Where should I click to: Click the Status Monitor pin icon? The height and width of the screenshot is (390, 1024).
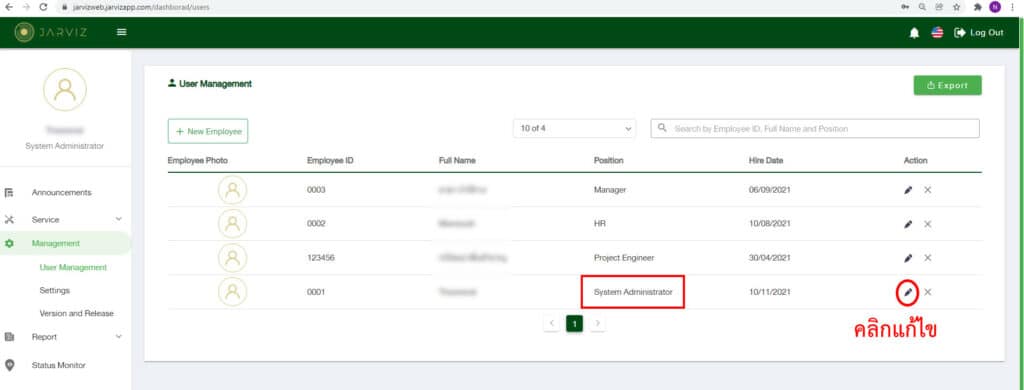[9, 365]
